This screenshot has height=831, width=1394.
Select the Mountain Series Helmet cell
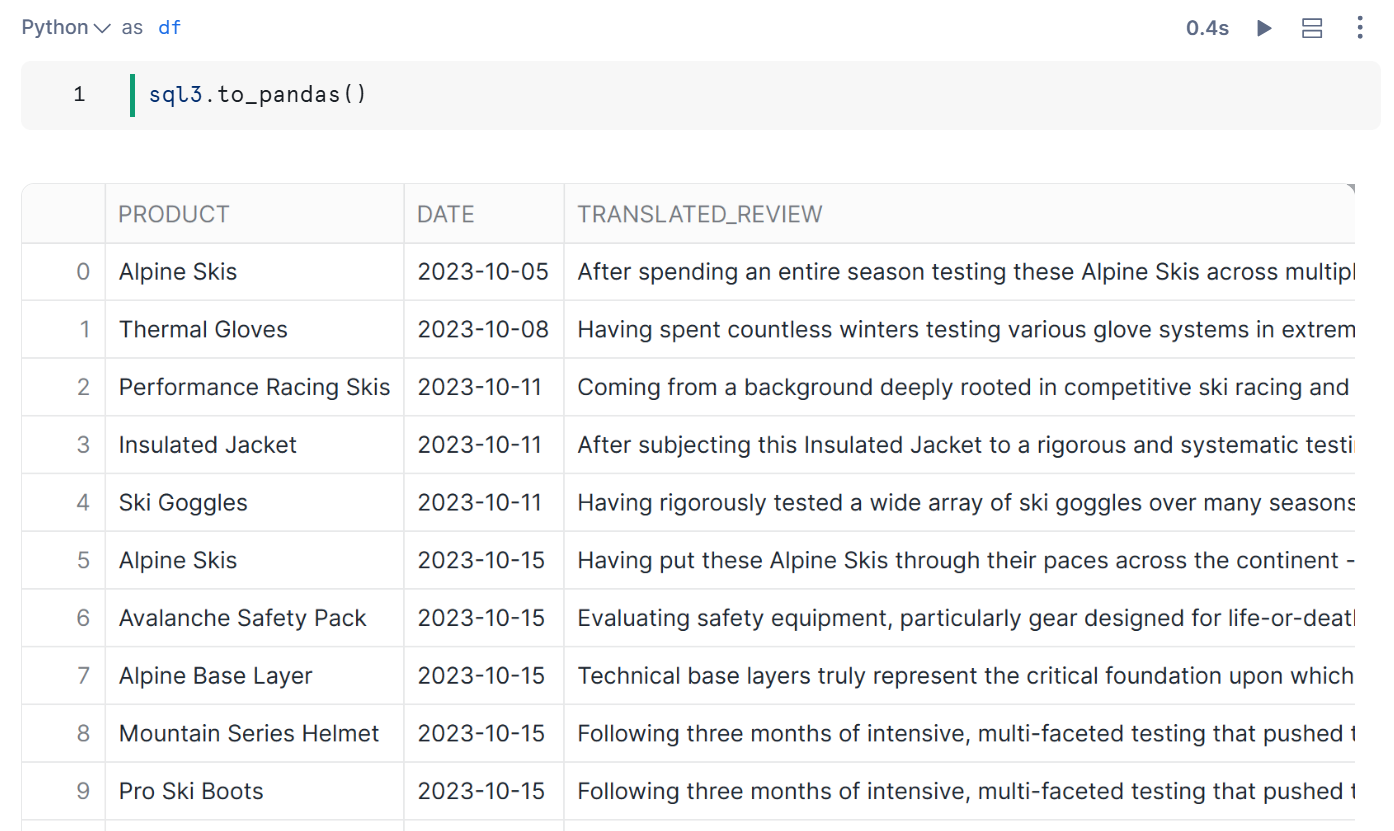[249, 734]
